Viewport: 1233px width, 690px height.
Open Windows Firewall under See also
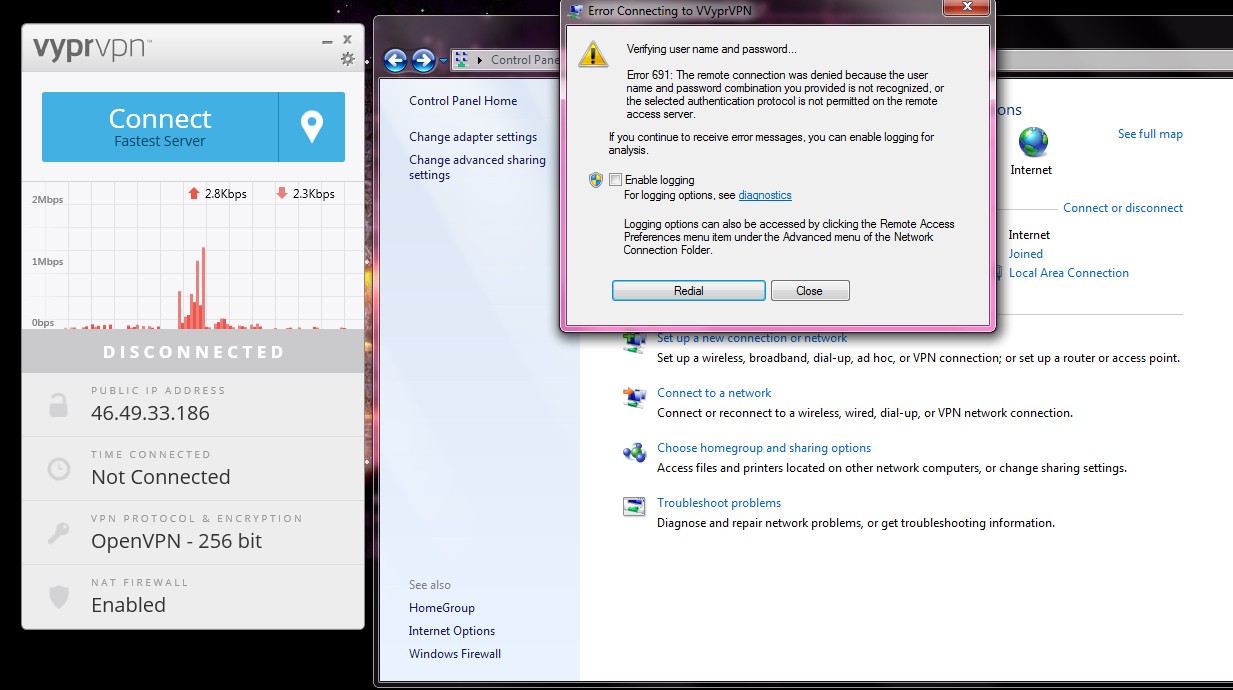(455, 654)
